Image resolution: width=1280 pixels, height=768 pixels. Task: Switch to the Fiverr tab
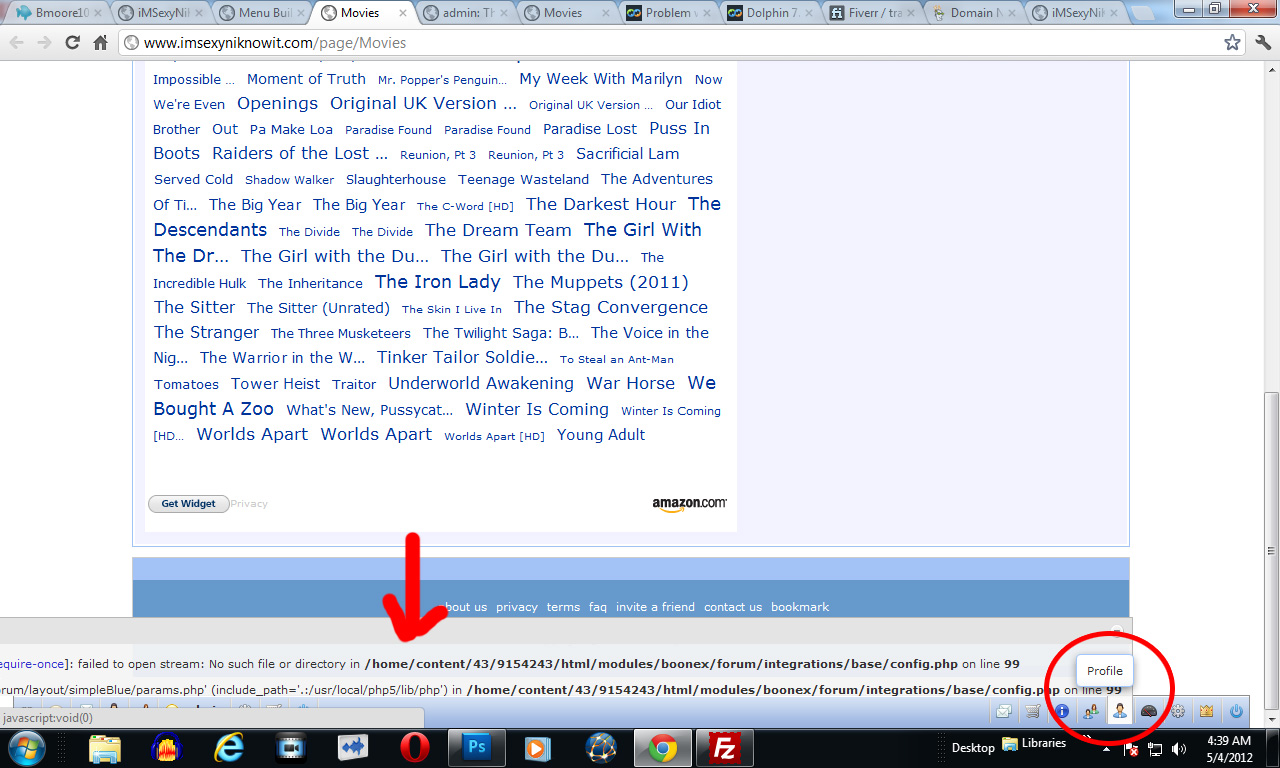click(871, 14)
